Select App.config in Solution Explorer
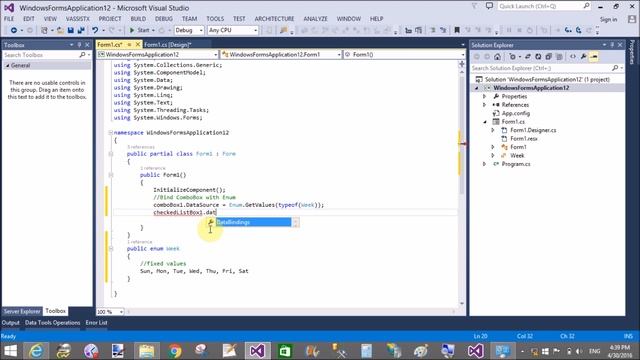640x360 pixels. (516, 113)
